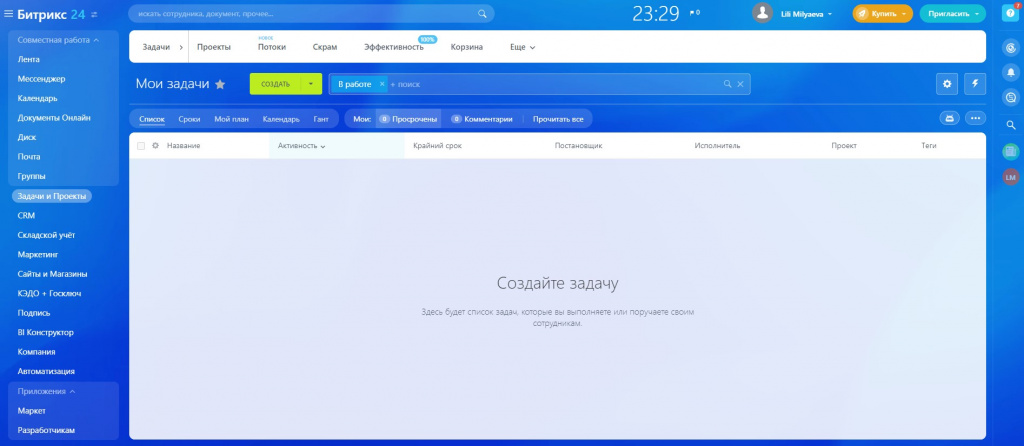Click Прочитать все
The image size is (1024, 446).
[x=558, y=119]
